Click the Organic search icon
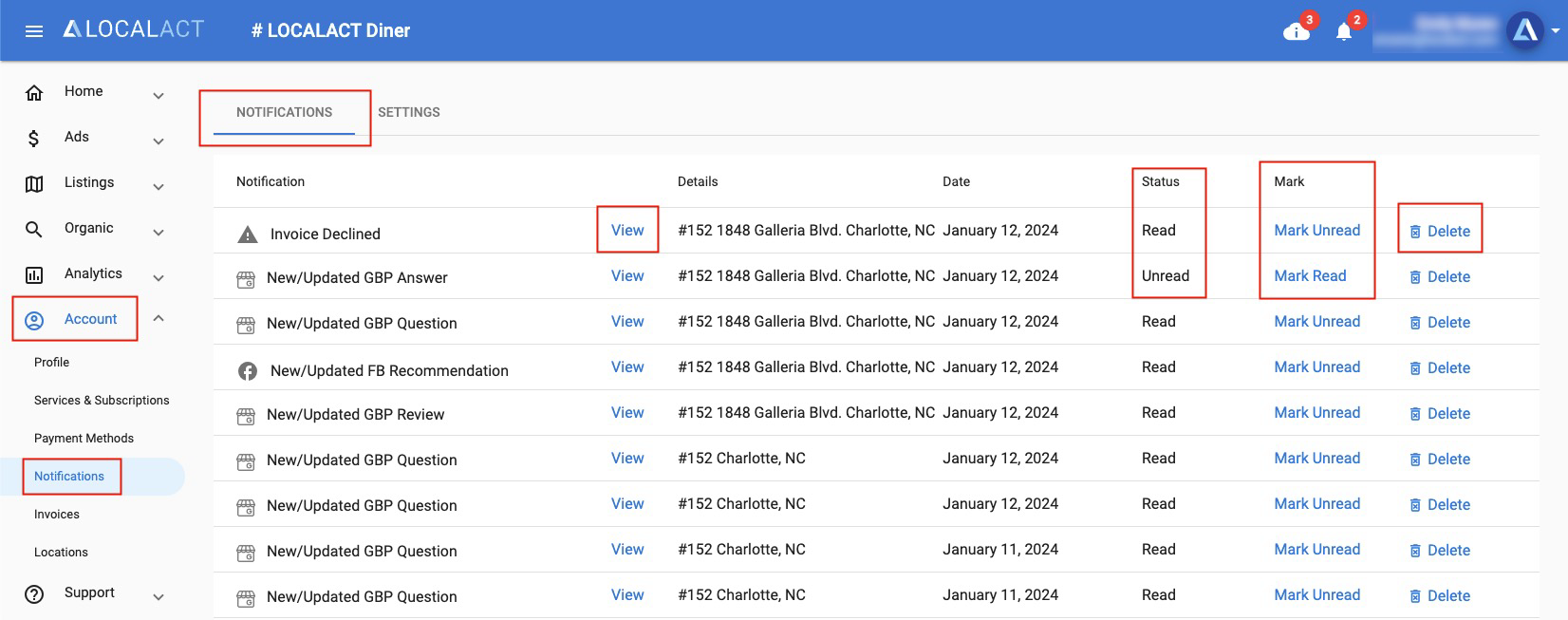 pos(34,230)
